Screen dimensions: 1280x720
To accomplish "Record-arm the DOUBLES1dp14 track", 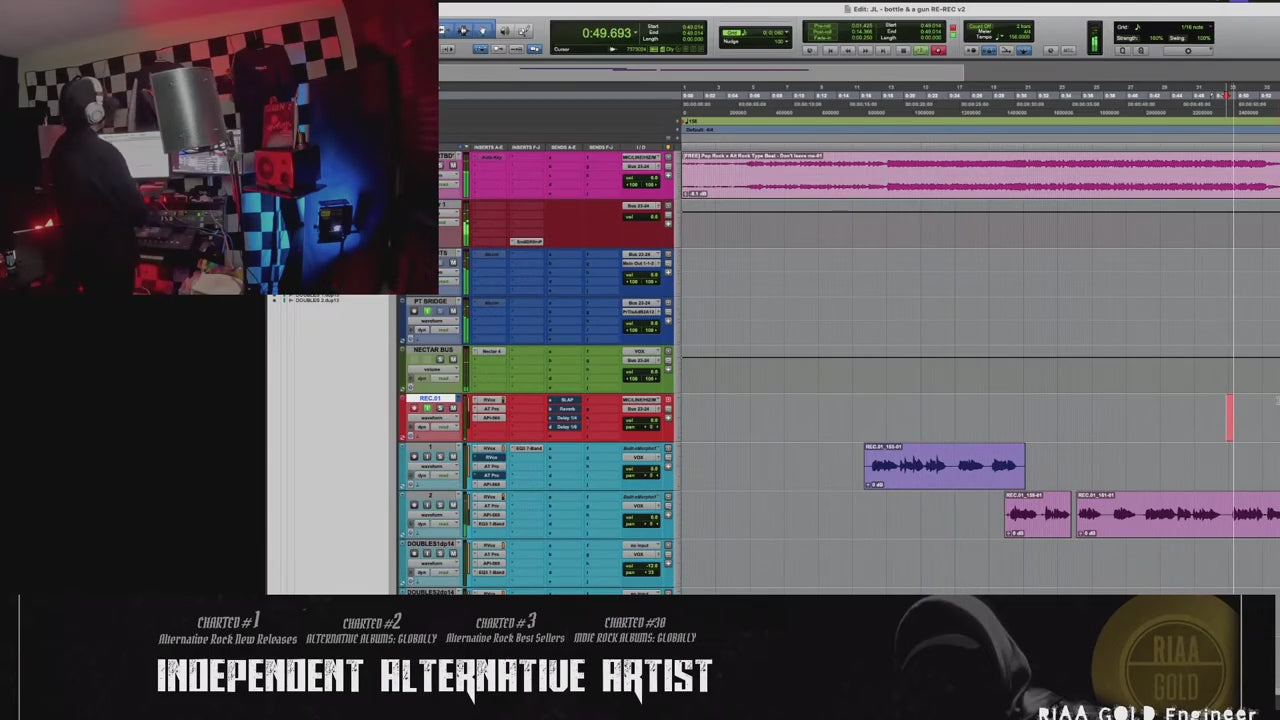I will tap(414, 554).
